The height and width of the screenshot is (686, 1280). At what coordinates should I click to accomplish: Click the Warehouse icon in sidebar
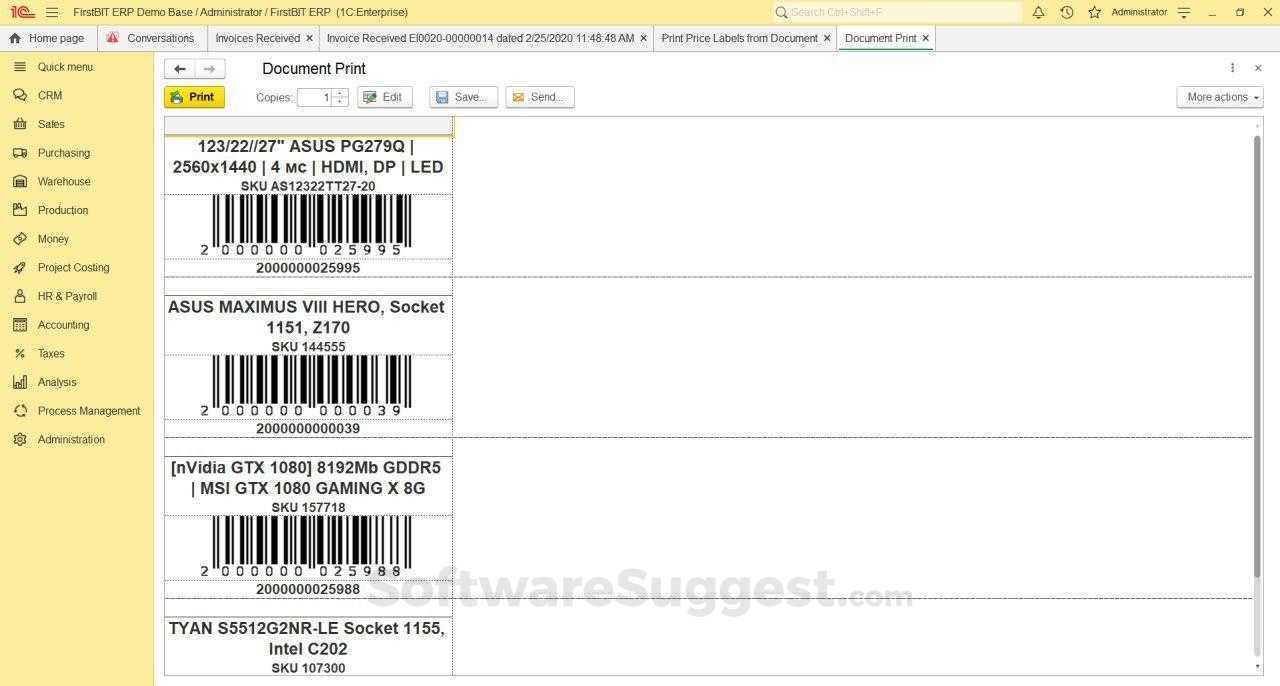20,181
